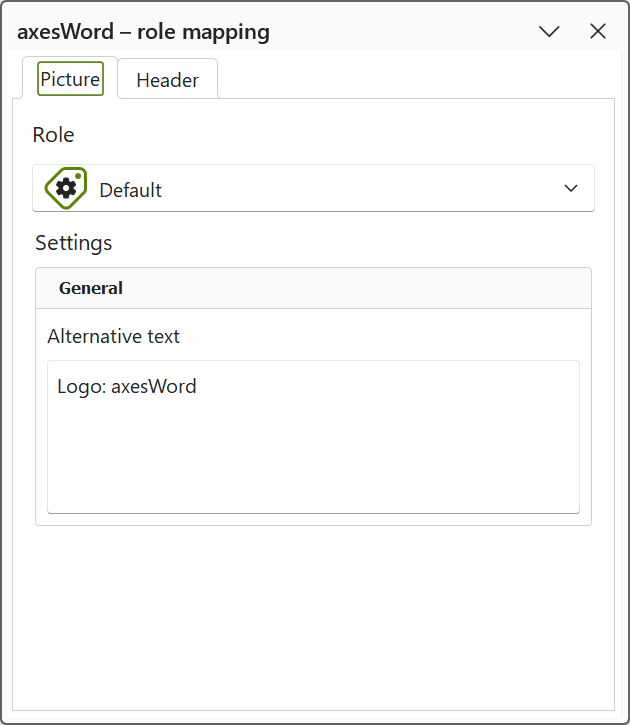This screenshot has height=725, width=630.
Task: Click the Role label
Action: pyautogui.click(x=53, y=135)
